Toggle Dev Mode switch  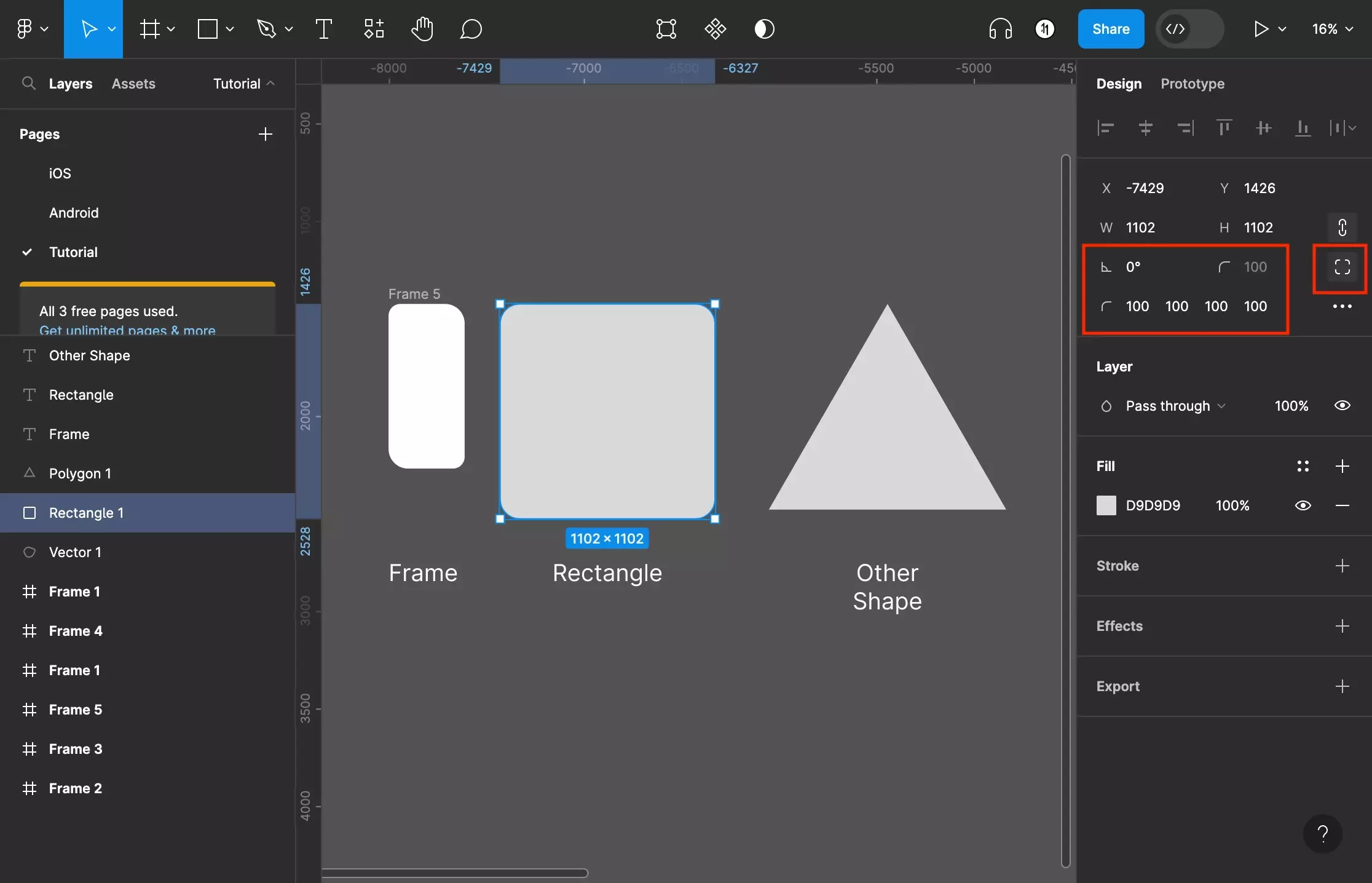click(x=1189, y=29)
